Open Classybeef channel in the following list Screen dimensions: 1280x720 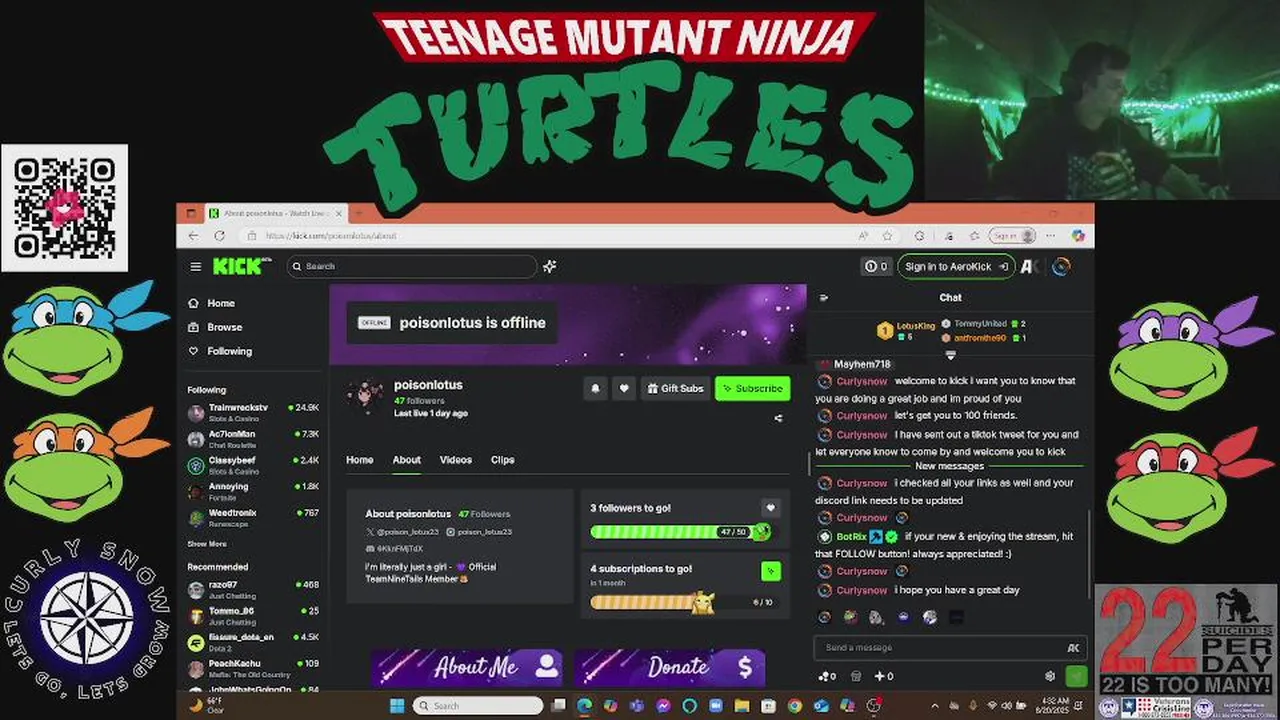pos(254,465)
